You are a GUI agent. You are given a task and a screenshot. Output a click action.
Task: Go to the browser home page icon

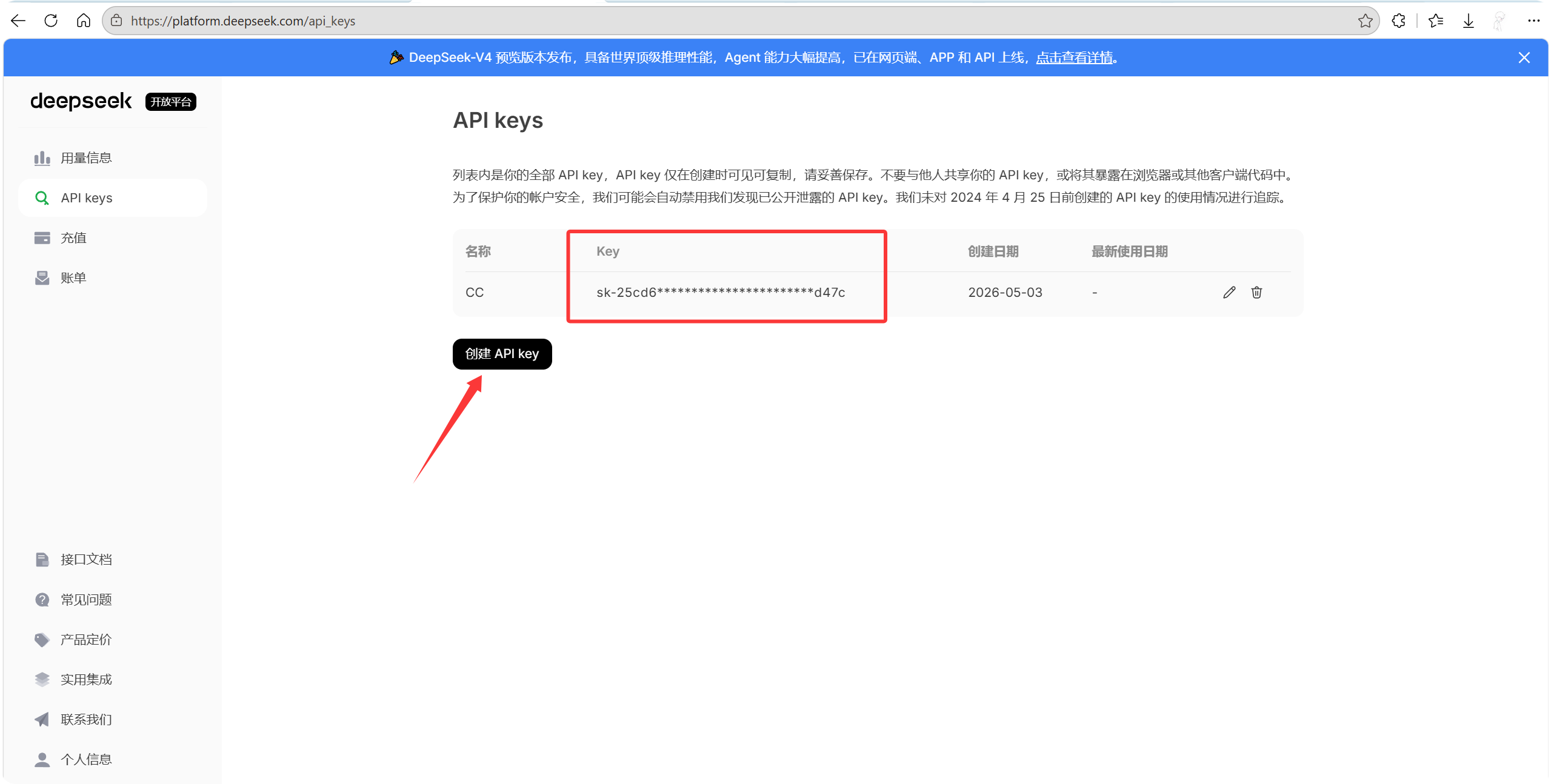(84, 21)
